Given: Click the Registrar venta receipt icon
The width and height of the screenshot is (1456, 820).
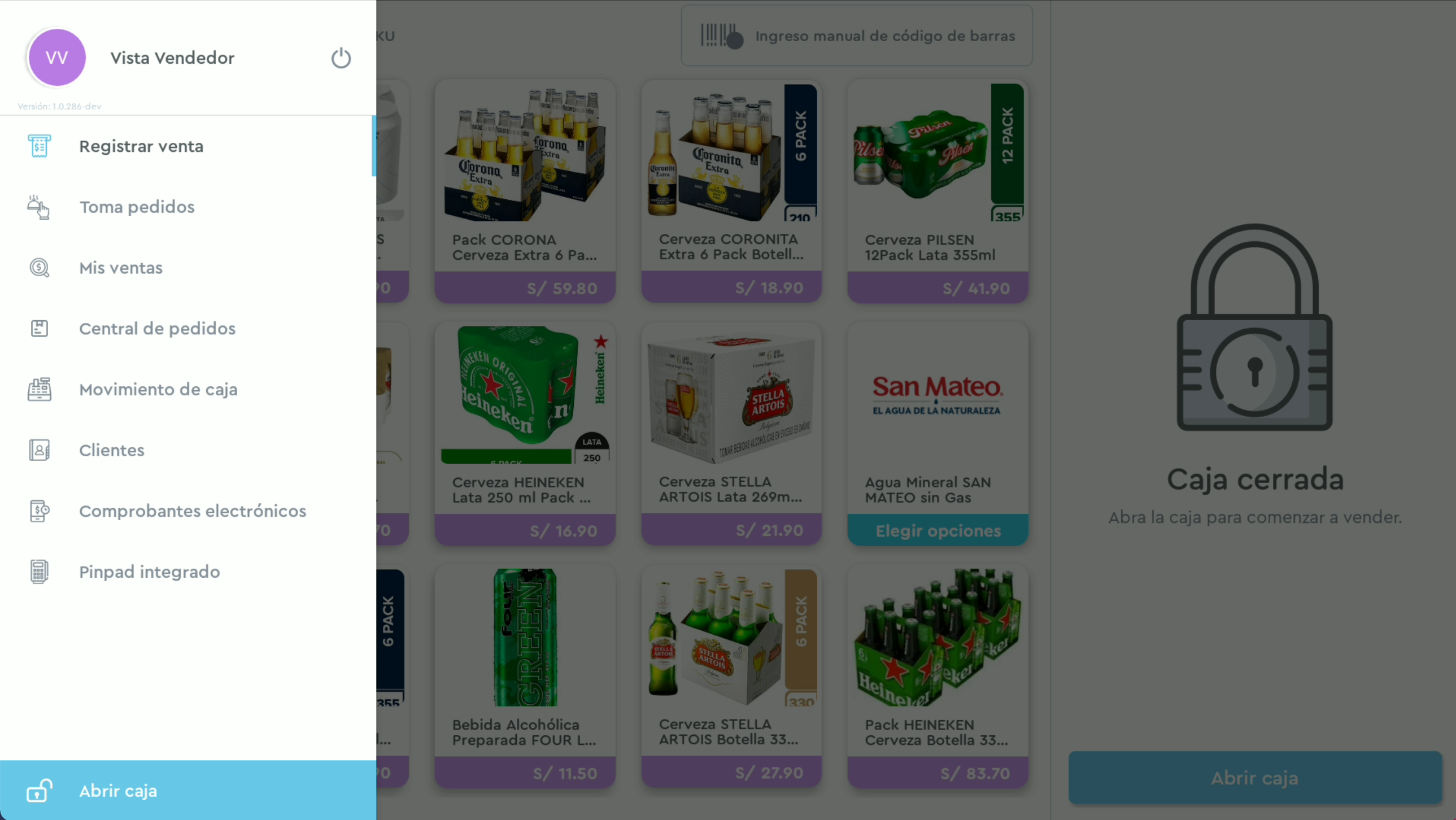Looking at the screenshot, I should [x=39, y=146].
